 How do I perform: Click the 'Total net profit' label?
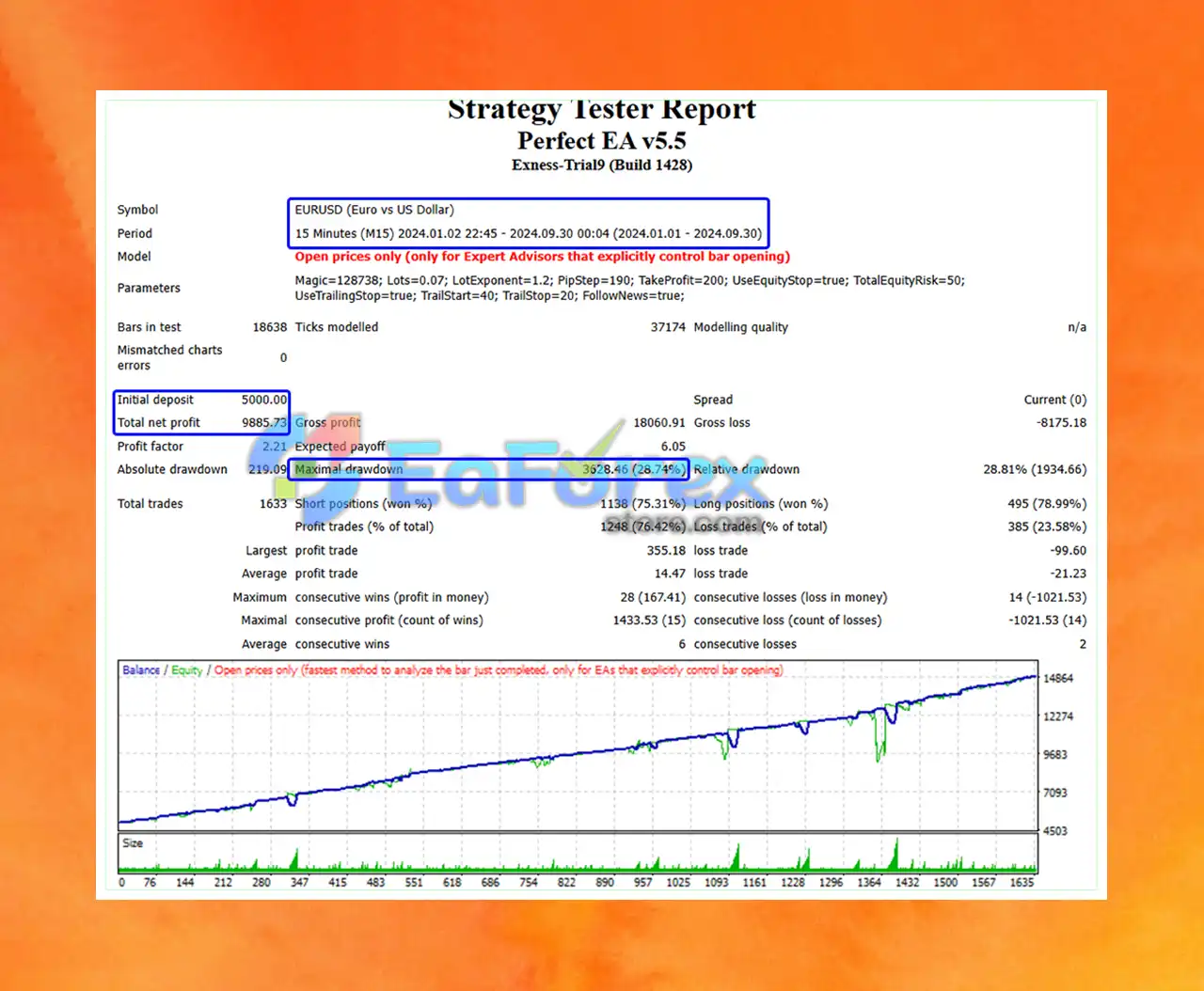pos(158,423)
